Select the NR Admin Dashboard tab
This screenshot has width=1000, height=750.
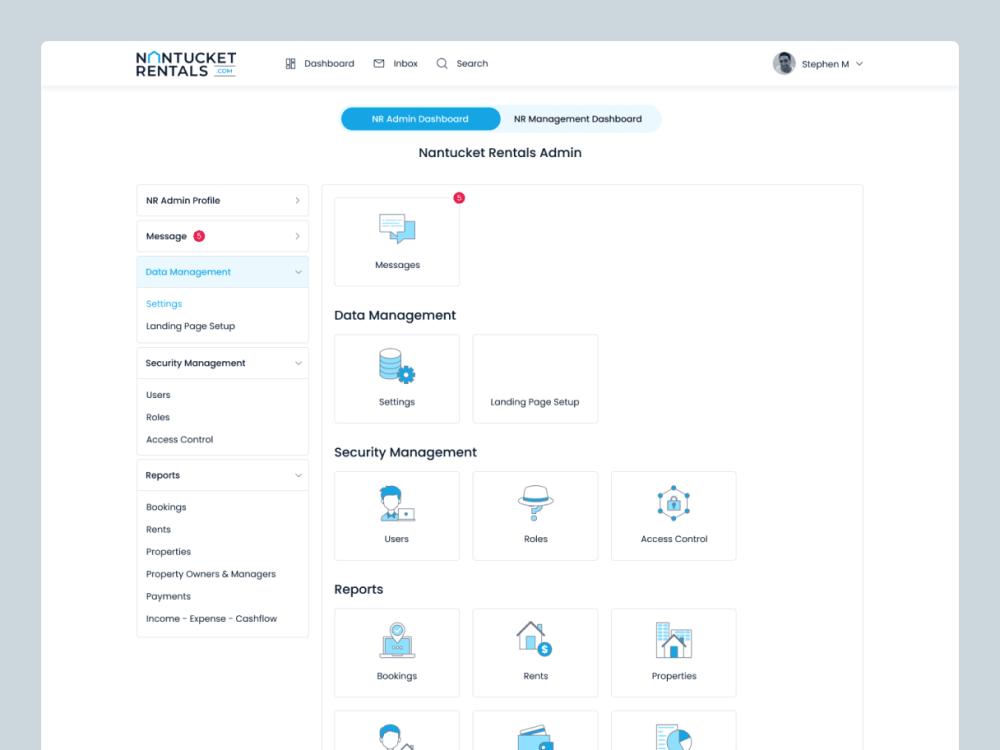click(420, 118)
